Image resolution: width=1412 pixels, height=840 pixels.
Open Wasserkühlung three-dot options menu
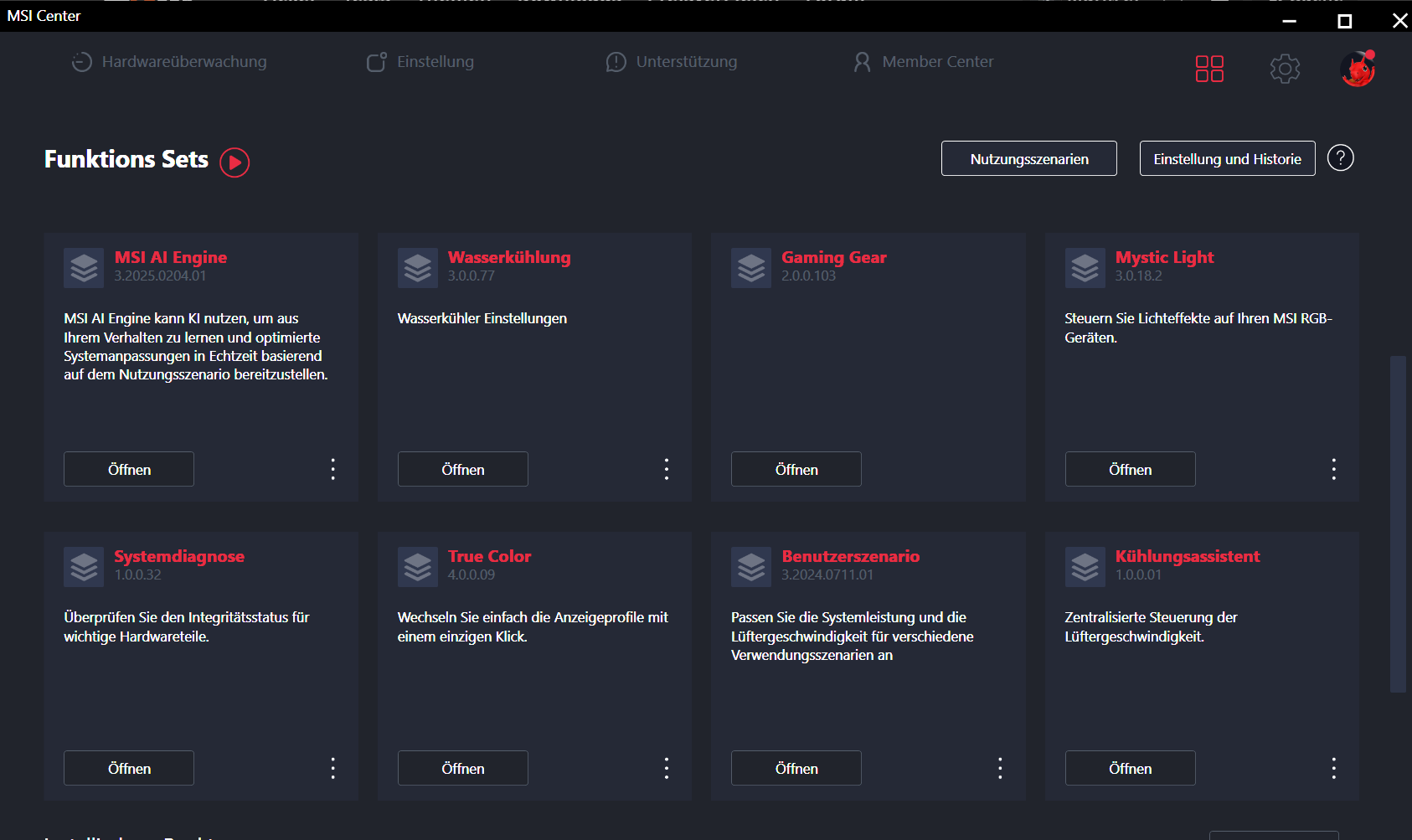click(667, 469)
